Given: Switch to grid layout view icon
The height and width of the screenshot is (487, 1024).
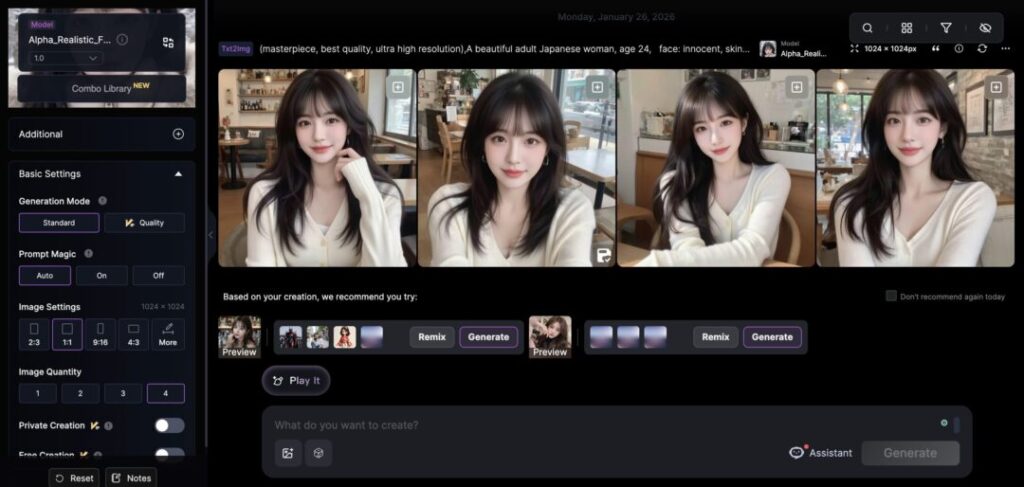Looking at the screenshot, I should pos(906,28).
